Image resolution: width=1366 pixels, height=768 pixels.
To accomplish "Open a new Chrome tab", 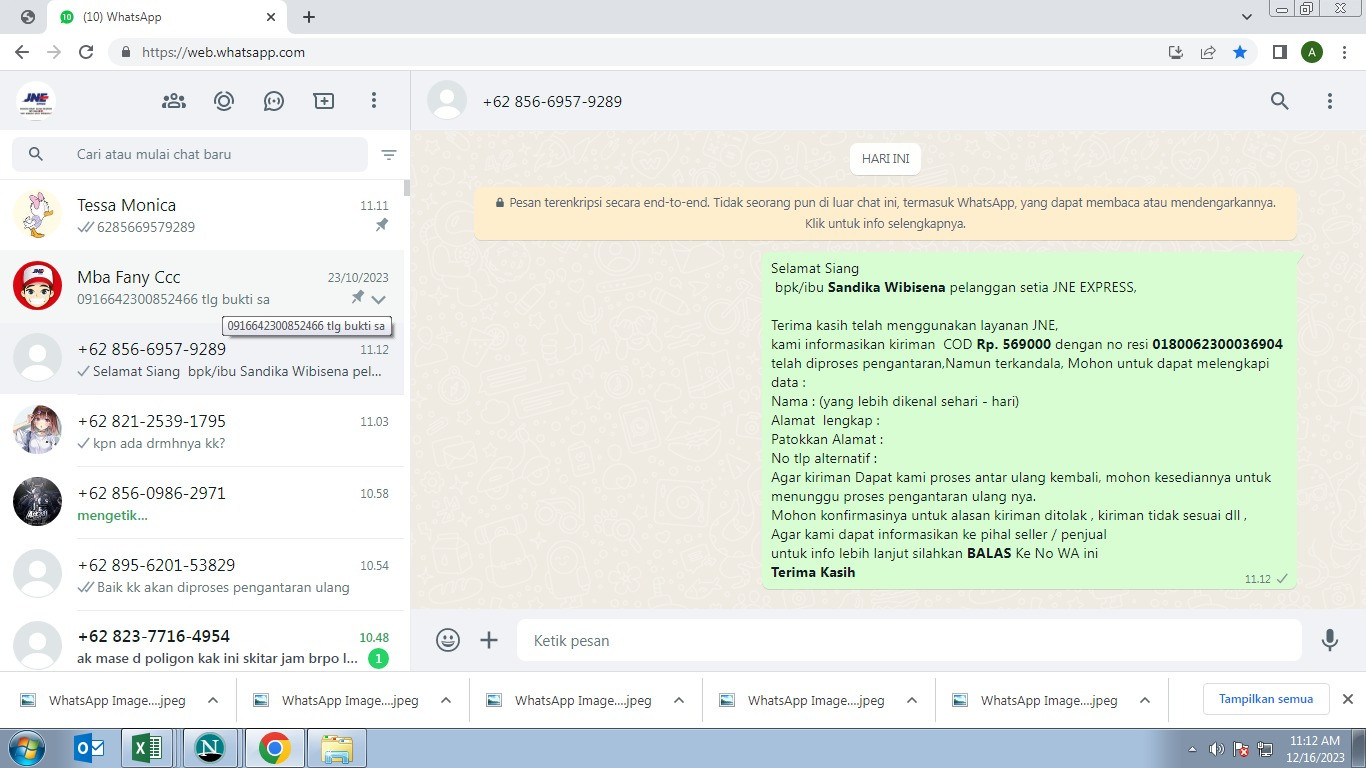I will 309,17.
